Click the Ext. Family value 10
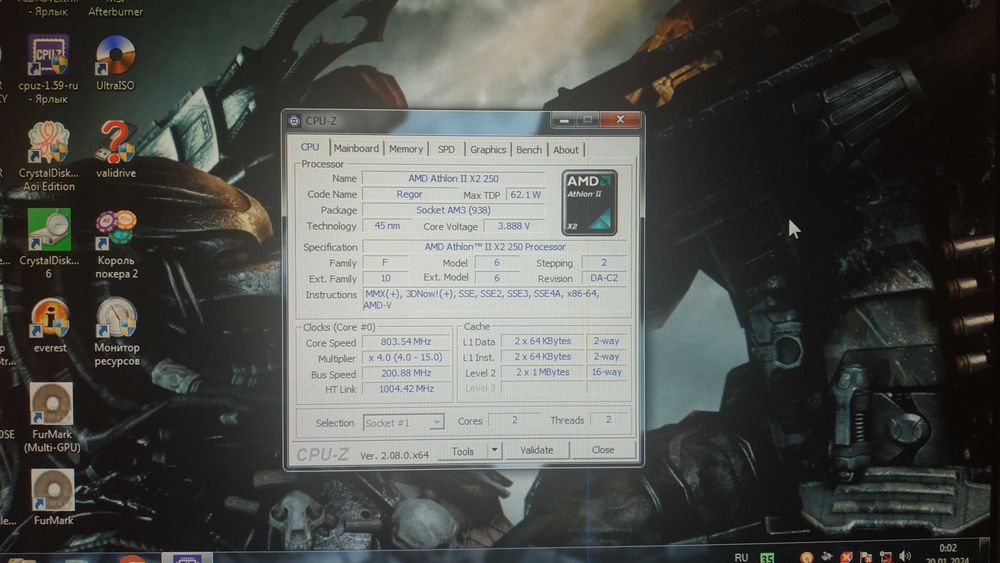This screenshot has width=1000, height=563. click(386, 278)
